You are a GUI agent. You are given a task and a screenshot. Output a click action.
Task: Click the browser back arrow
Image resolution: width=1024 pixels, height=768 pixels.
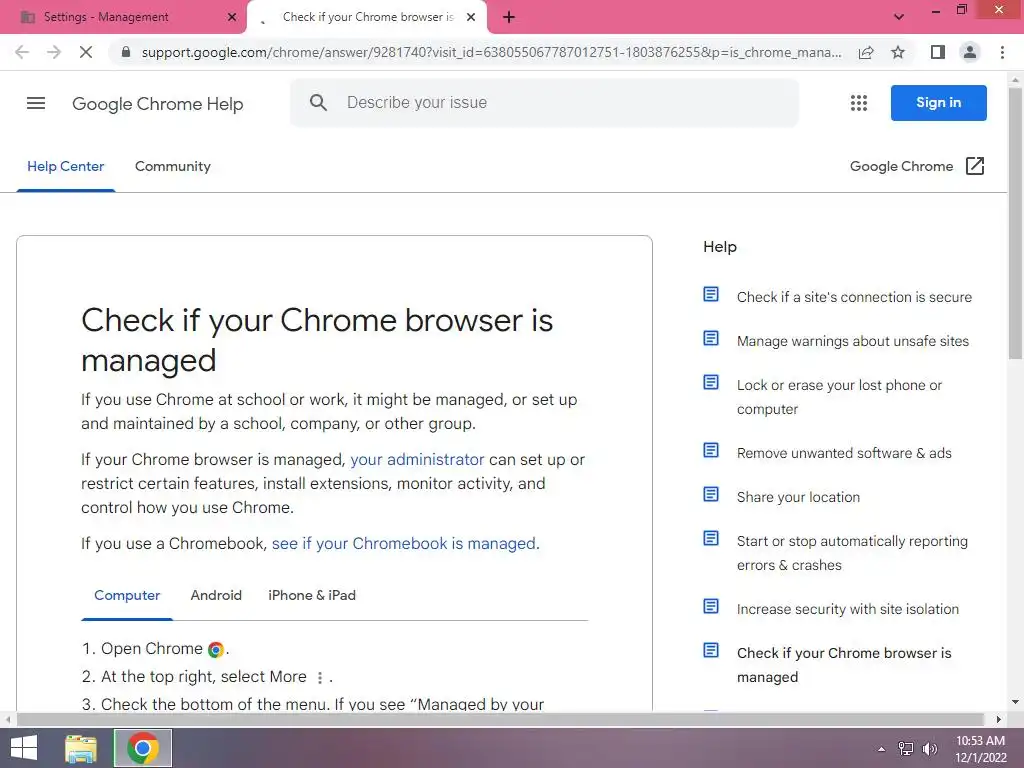click(22, 52)
